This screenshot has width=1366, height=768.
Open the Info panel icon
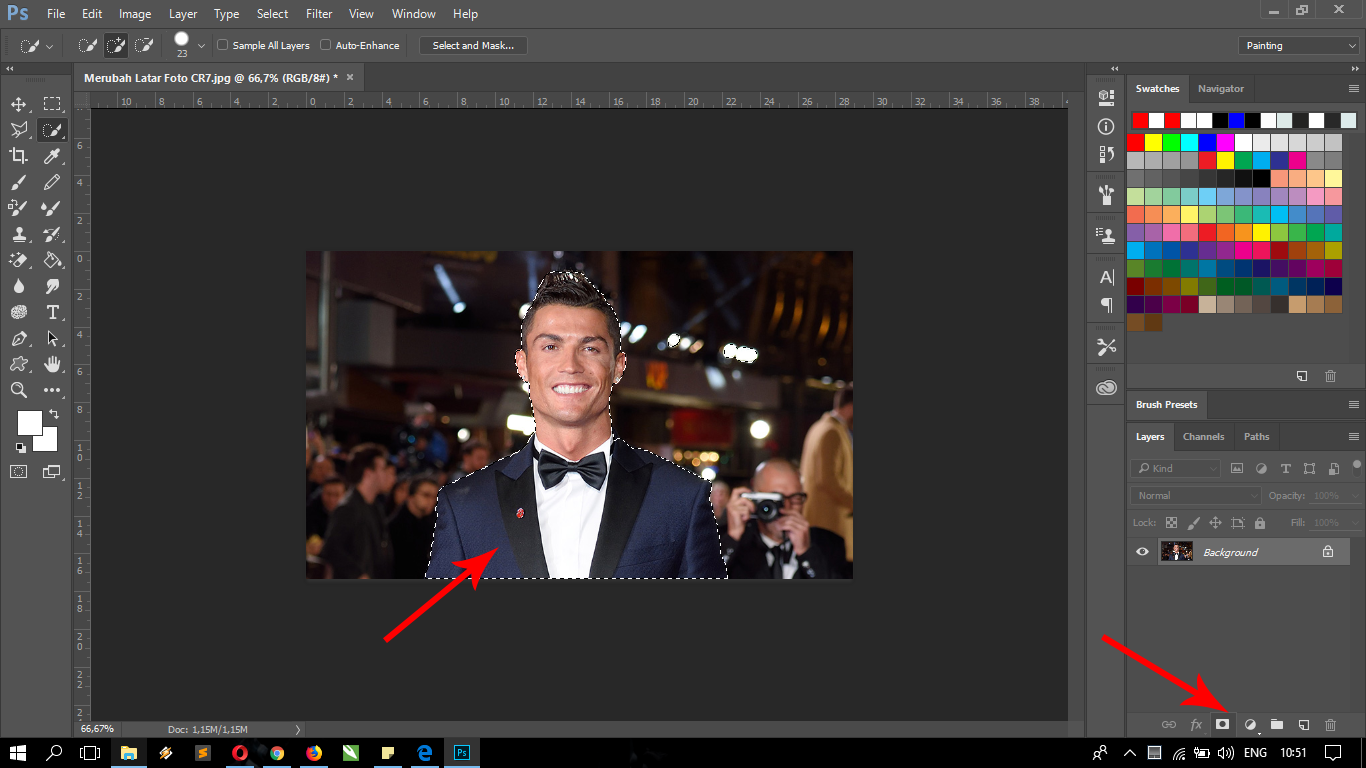tap(1106, 127)
